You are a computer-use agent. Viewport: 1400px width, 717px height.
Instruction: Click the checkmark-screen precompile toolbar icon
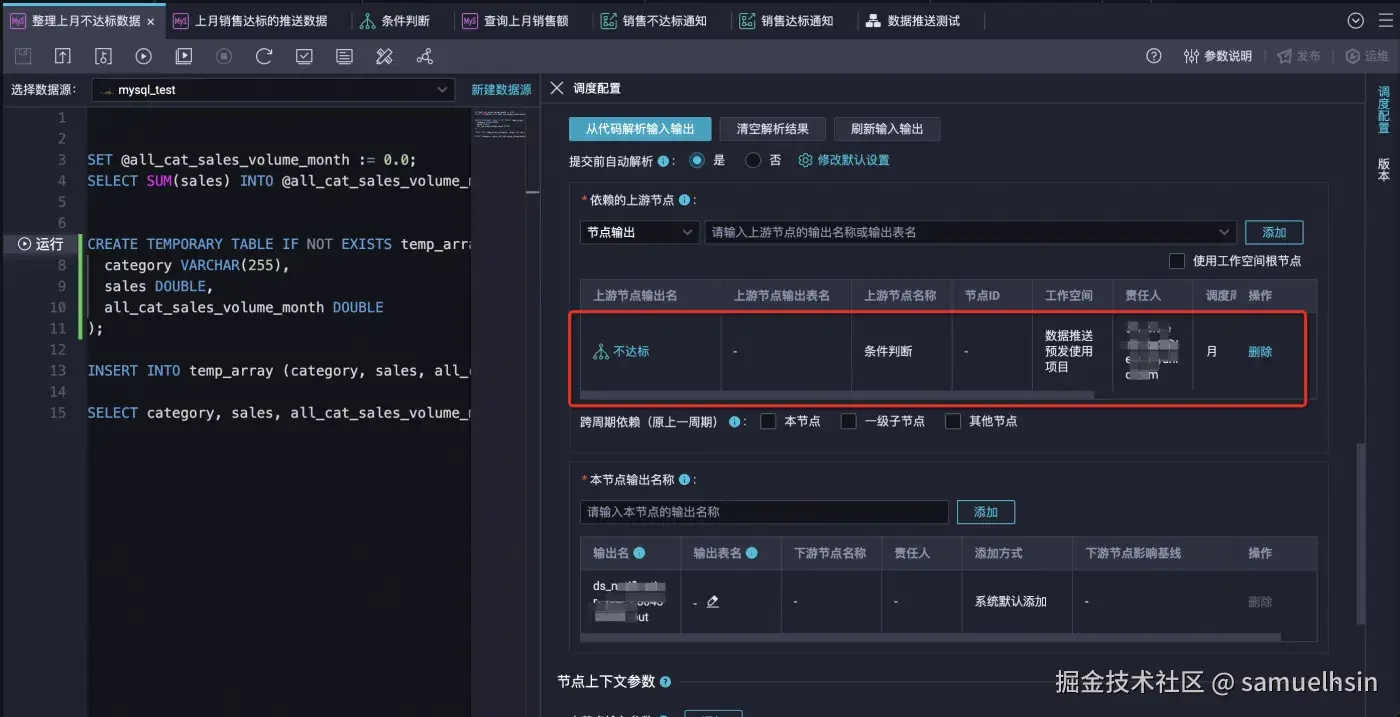tap(304, 57)
